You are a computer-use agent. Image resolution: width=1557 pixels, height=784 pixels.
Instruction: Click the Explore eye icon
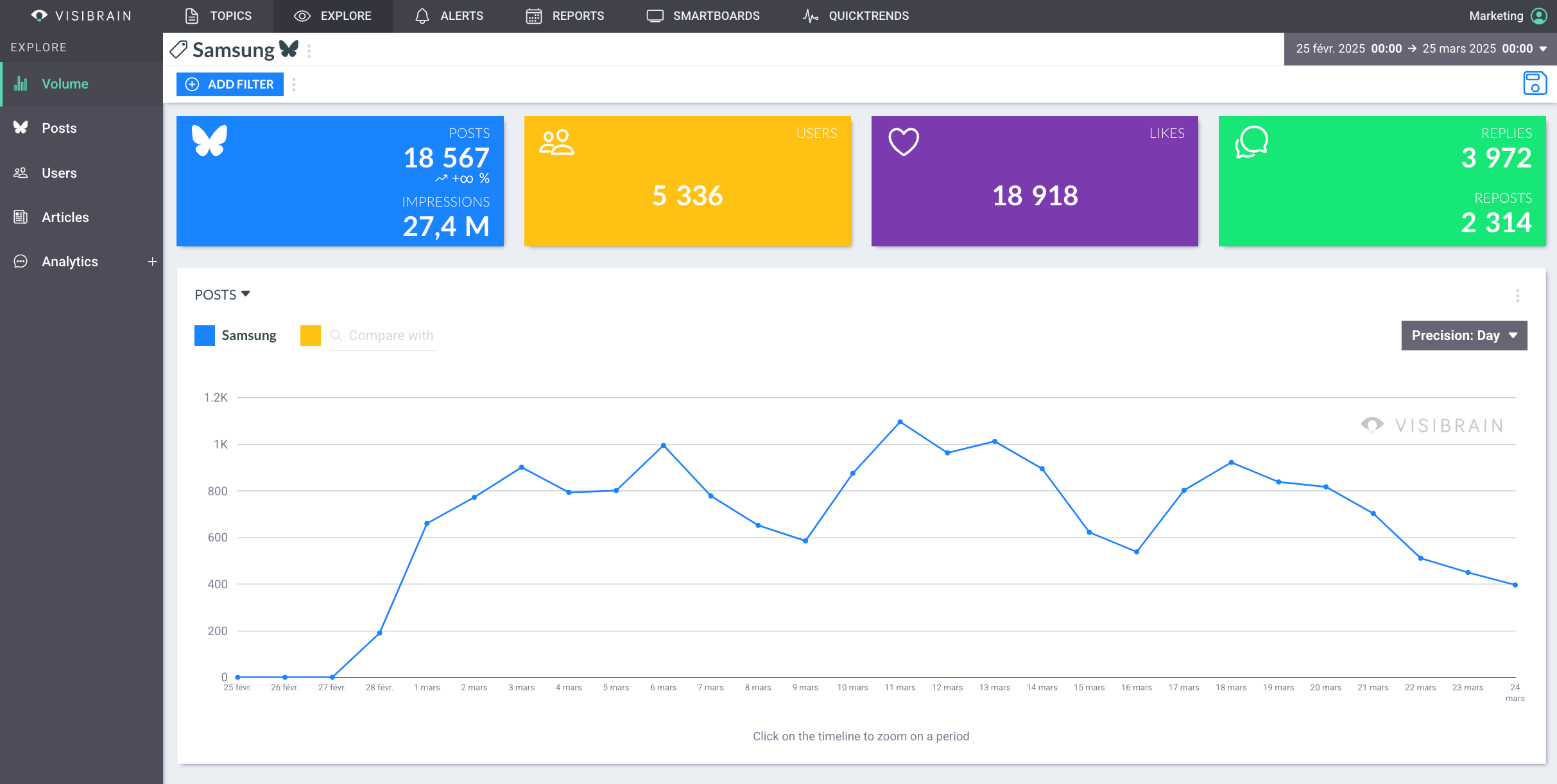[302, 16]
